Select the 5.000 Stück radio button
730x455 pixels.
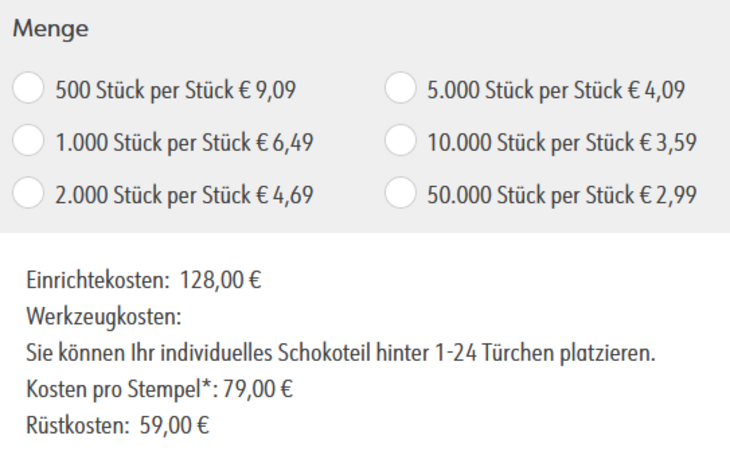click(x=400, y=89)
